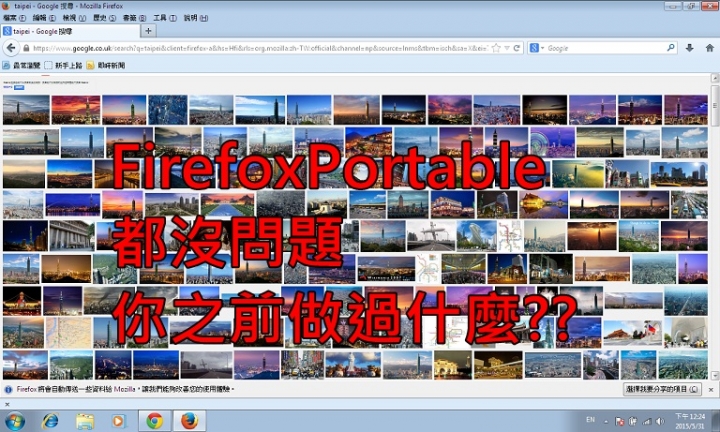The height and width of the screenshot is (432, 720).
Task: Click the blue info icon in notification
Action: (8, 389)
